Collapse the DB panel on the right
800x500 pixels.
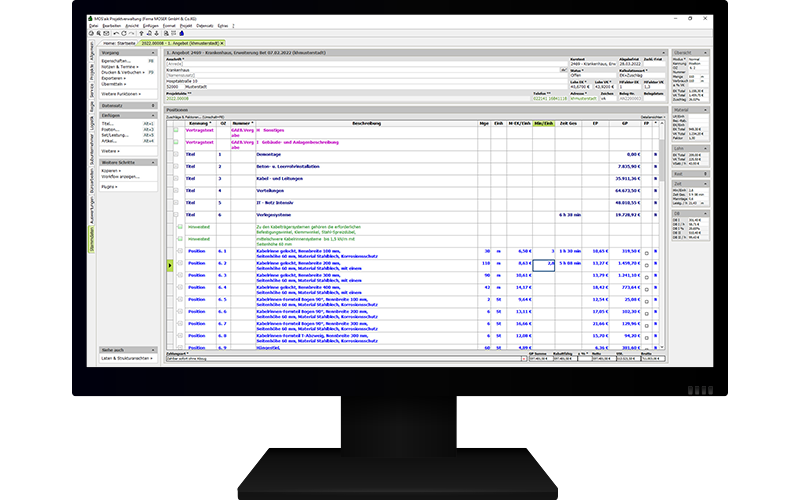(706, 213)
